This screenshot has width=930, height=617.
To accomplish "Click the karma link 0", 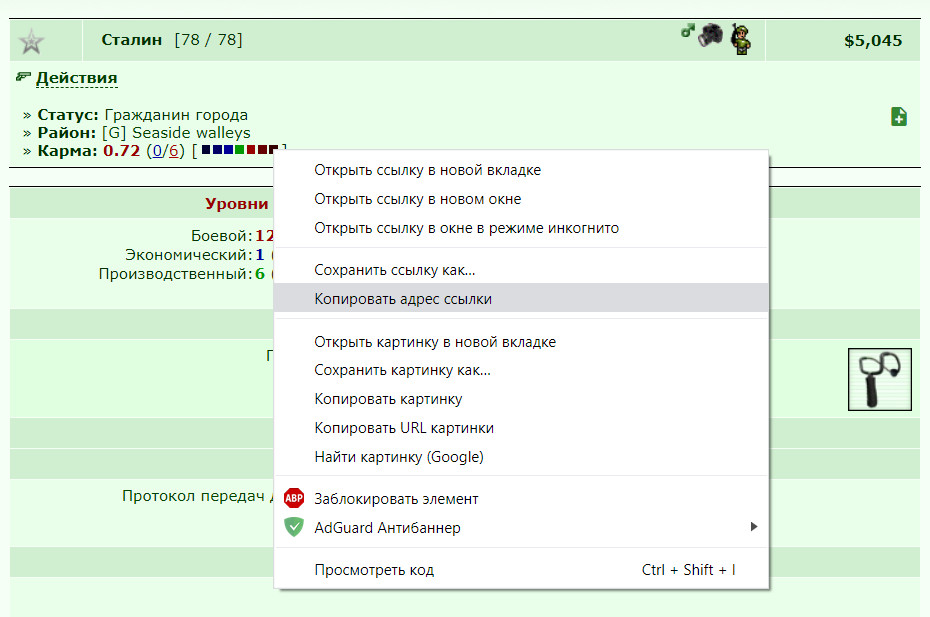I will click(157, 151).
